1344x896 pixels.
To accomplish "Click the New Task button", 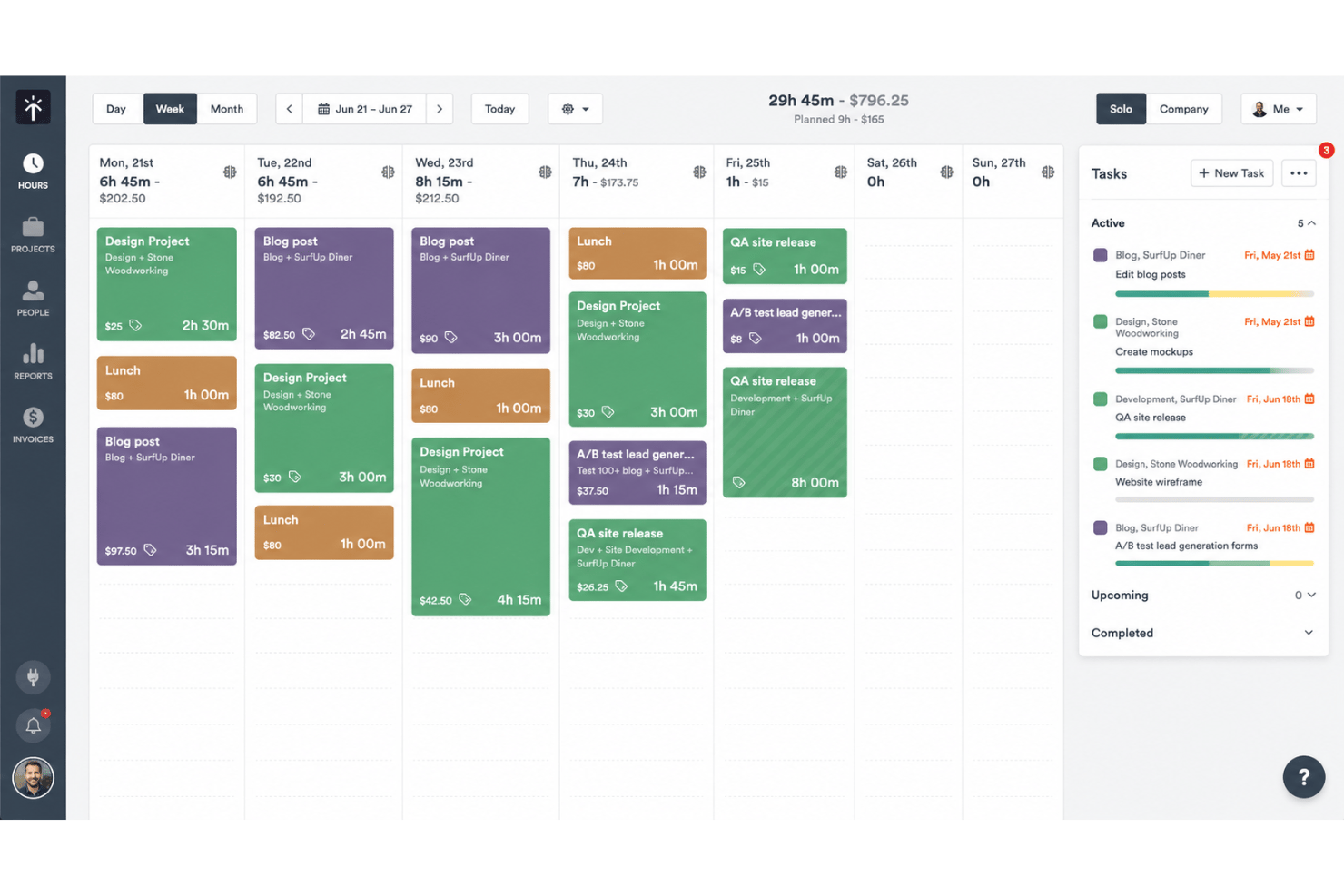I will coord(1231,173).
